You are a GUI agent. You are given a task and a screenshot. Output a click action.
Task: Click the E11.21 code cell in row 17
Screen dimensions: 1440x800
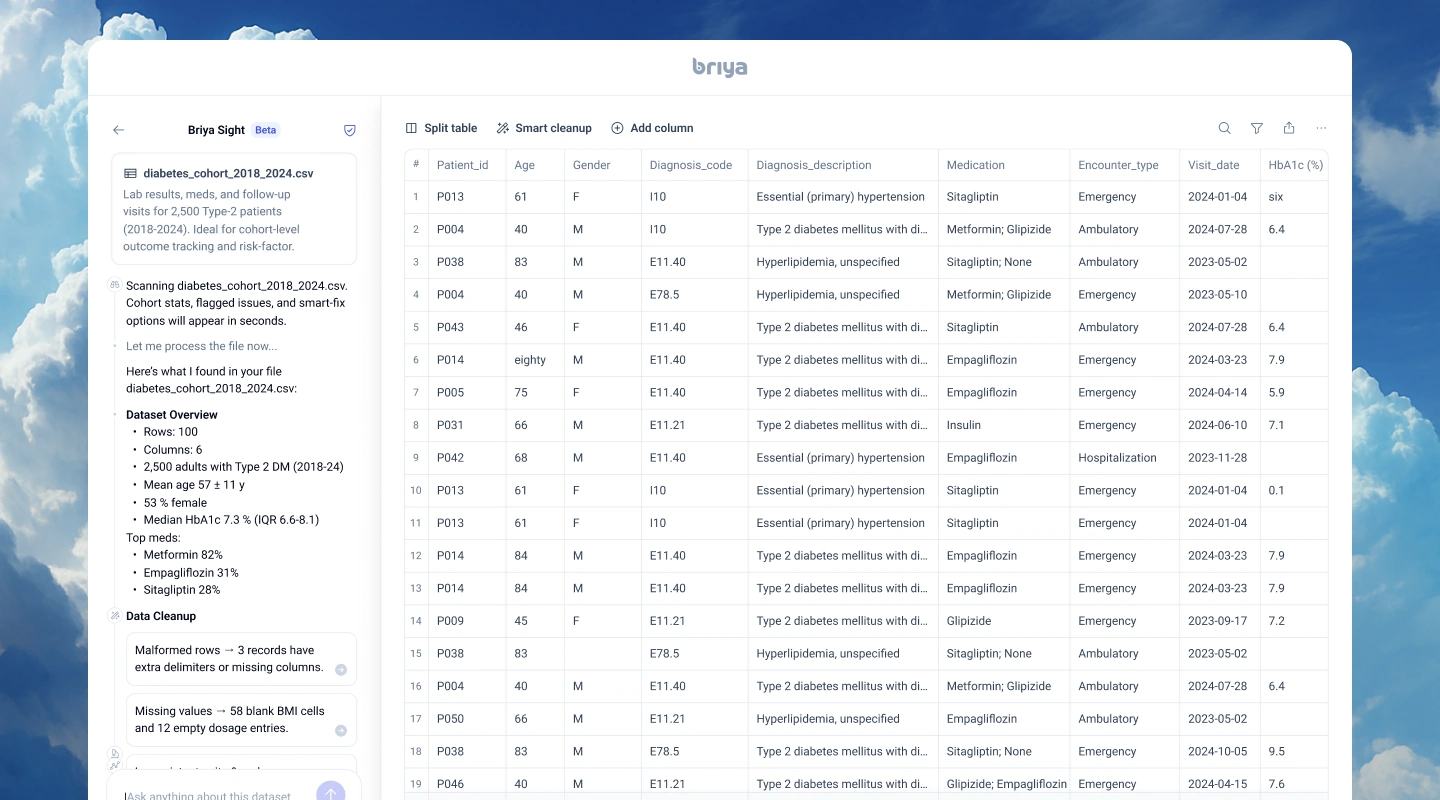695,719
